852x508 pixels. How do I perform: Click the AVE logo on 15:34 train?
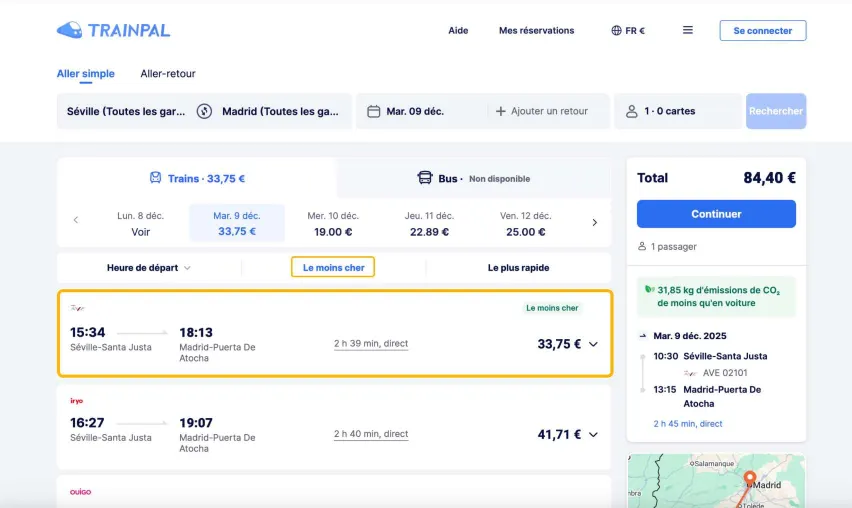[78, 308]
